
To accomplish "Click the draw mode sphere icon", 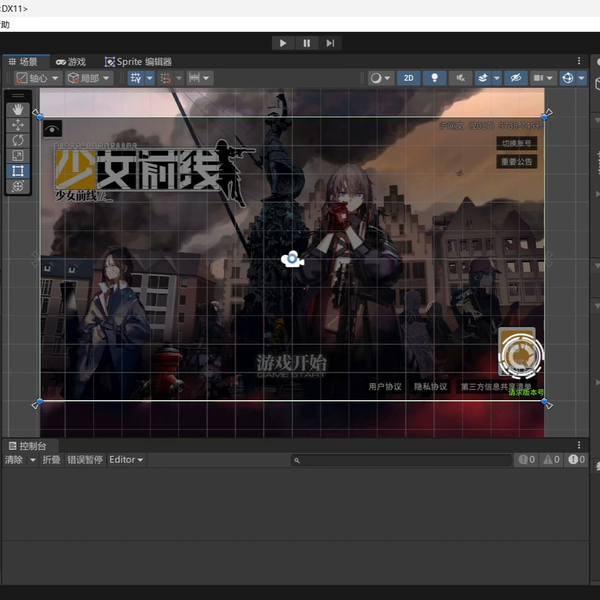I will (x=376, y=78).
